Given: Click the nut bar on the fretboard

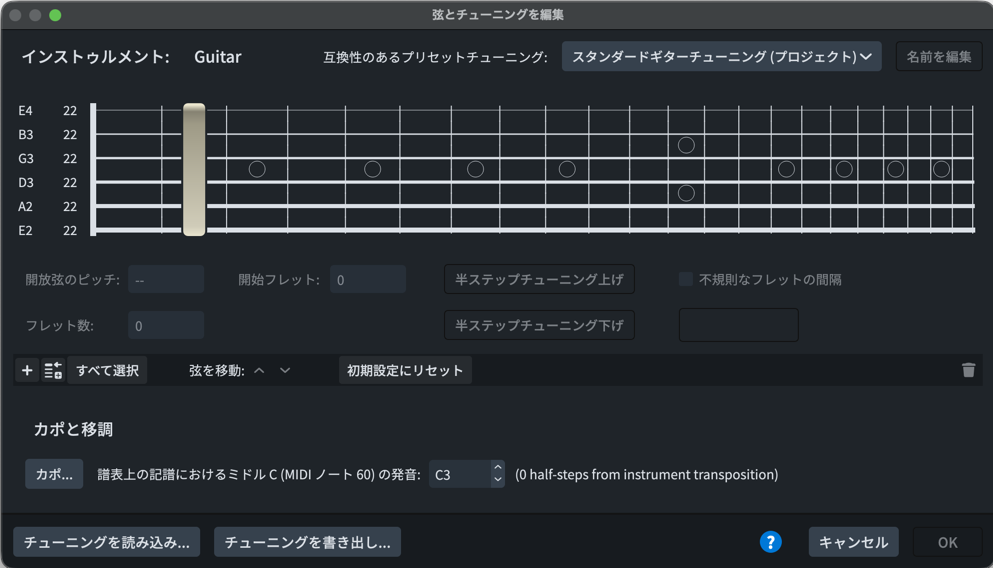Looking at the screenshot, I should coord(194,170).
